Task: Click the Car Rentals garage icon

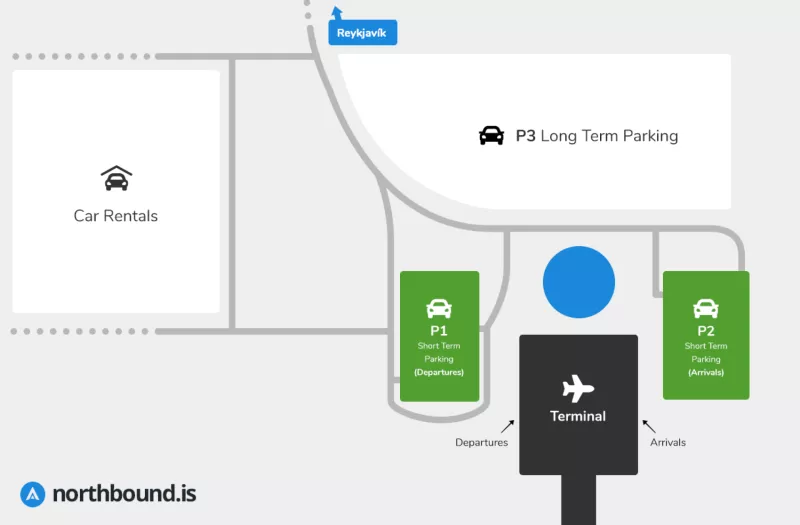Action: tap(116, 178)
